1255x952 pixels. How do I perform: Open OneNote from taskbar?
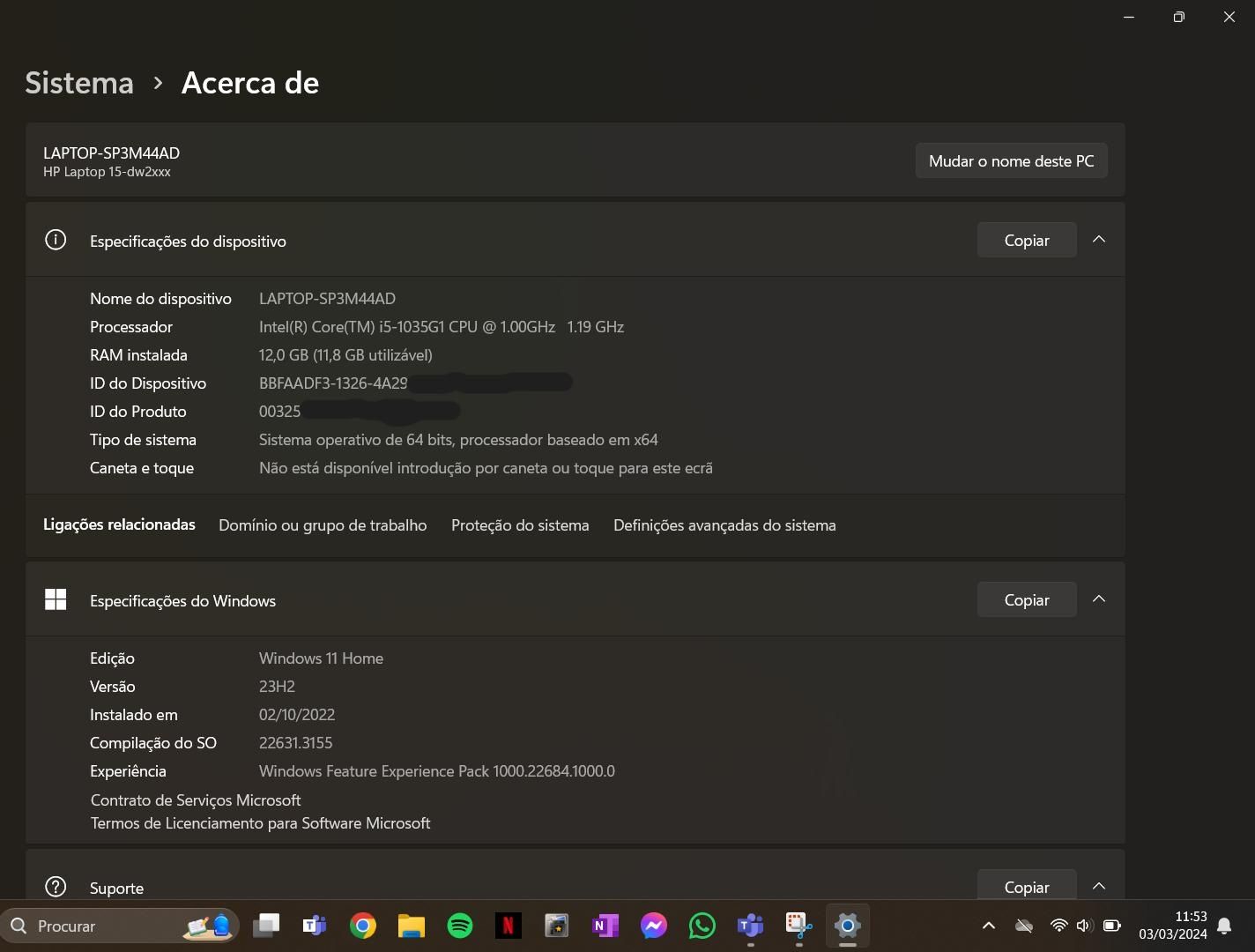pyautogui.click(x=605, y=926)
